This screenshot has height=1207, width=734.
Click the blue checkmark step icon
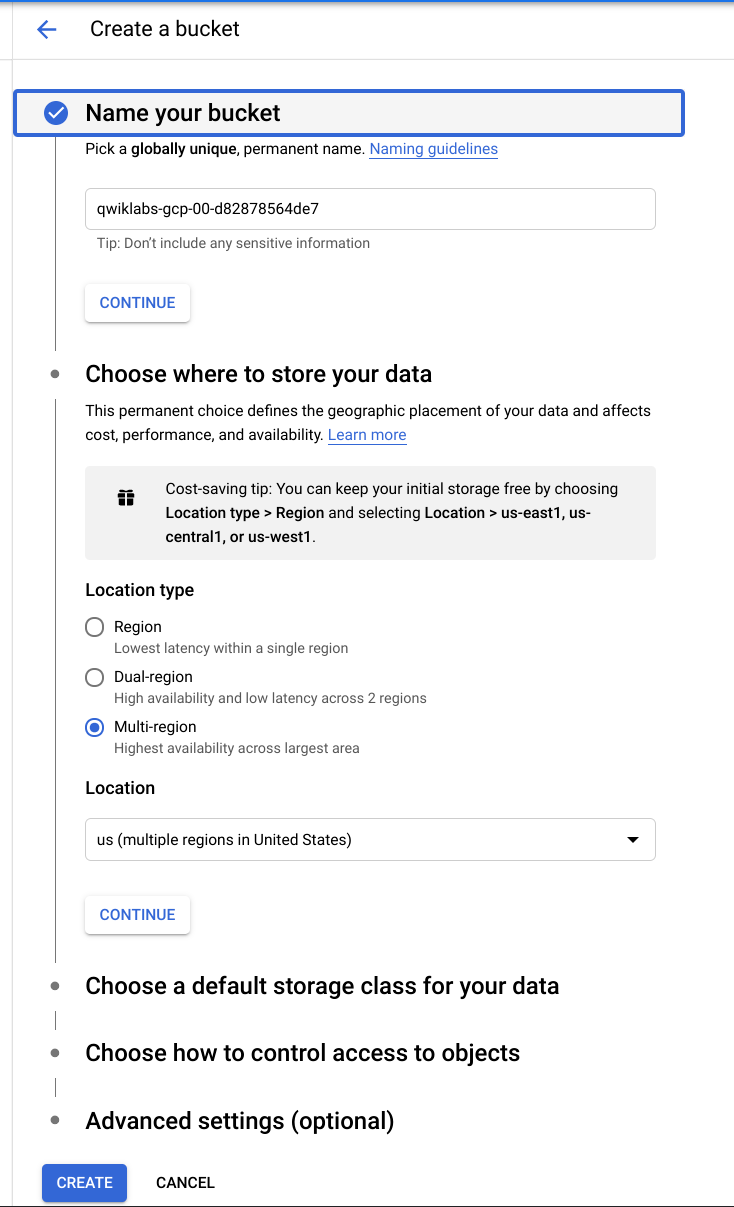point(56,113)
